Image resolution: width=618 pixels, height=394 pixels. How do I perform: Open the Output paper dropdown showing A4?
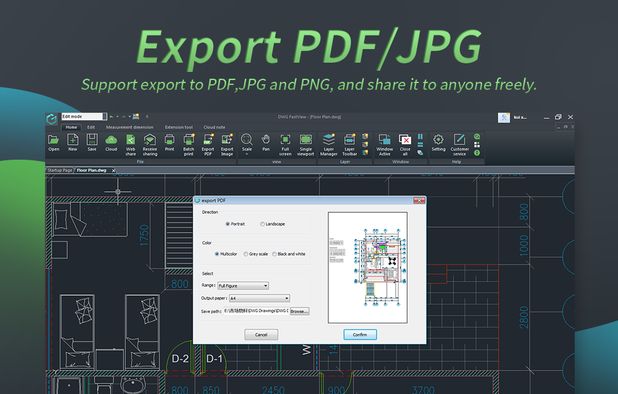[x=259, y=298]
